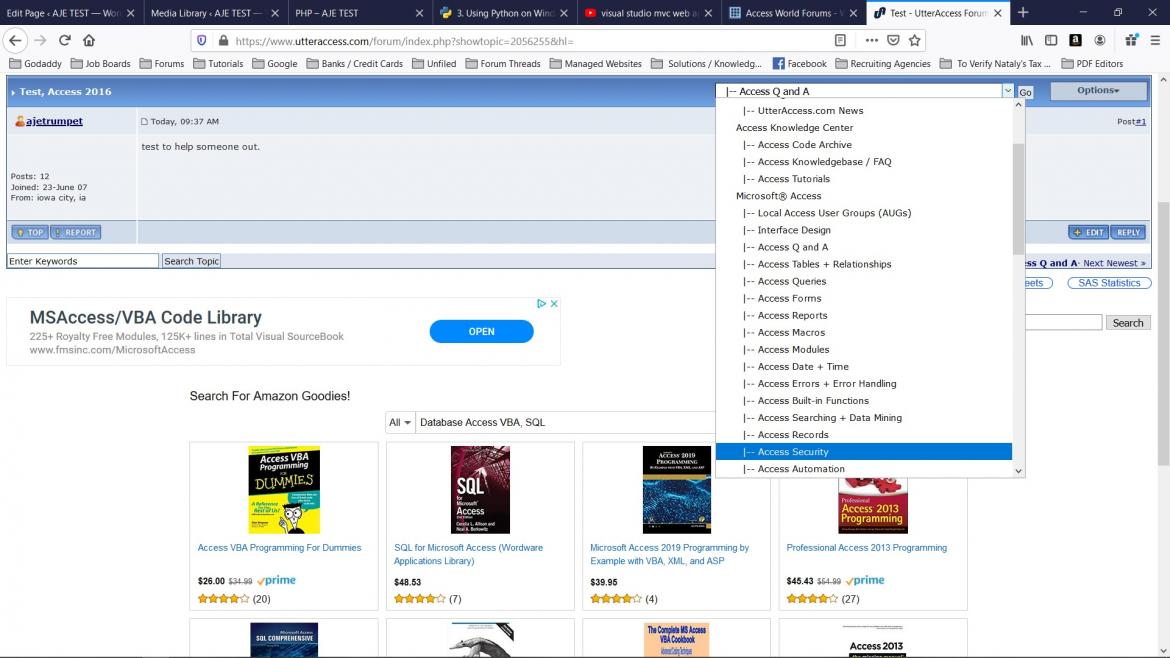The image size is (1170, 658).
Task: Click the TOP button under the post
Action: (30, 232)
